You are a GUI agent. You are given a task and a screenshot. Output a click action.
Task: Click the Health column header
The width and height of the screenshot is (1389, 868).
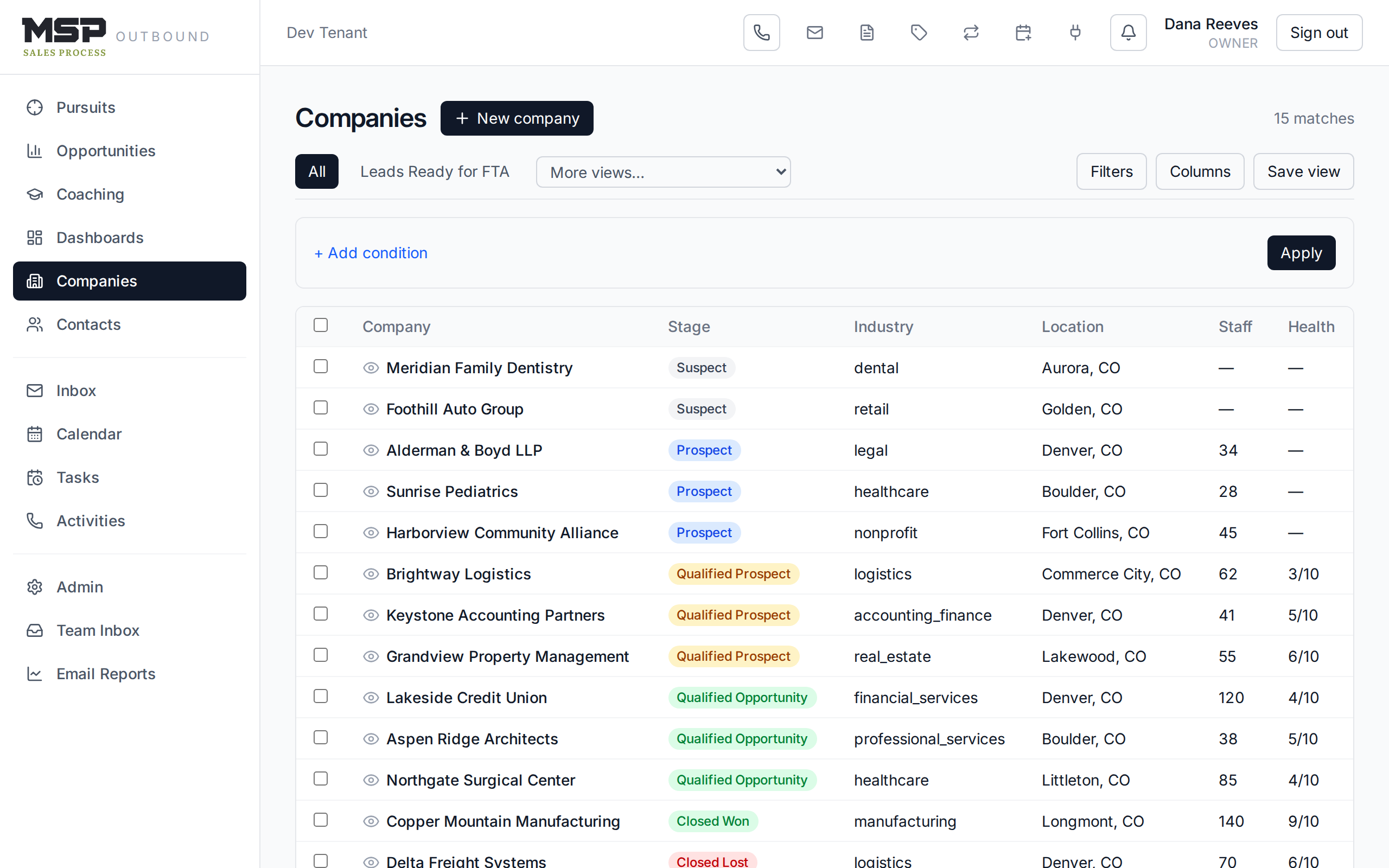tap(1311, 327)
